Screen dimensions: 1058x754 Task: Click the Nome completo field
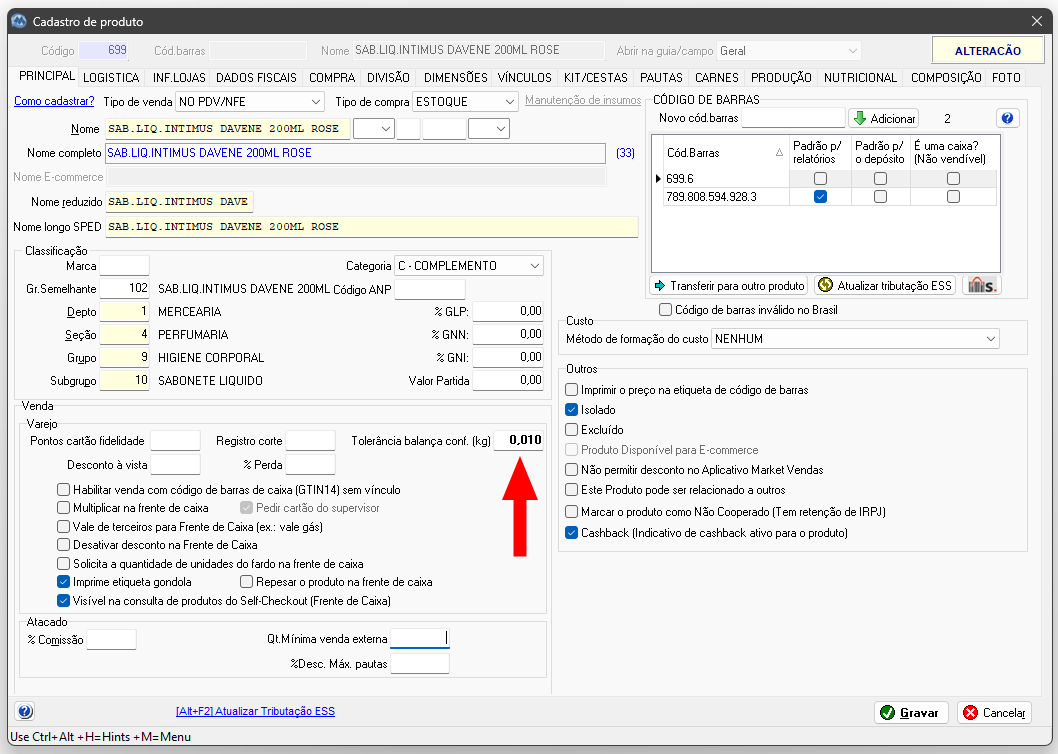355,153
